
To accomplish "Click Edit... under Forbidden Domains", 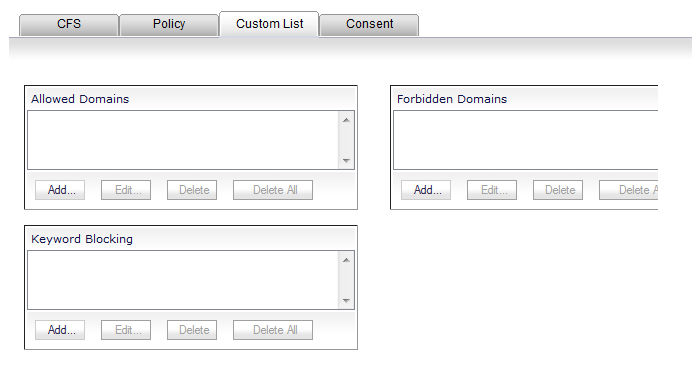I will pyautogui.click(x=492, y=190).
